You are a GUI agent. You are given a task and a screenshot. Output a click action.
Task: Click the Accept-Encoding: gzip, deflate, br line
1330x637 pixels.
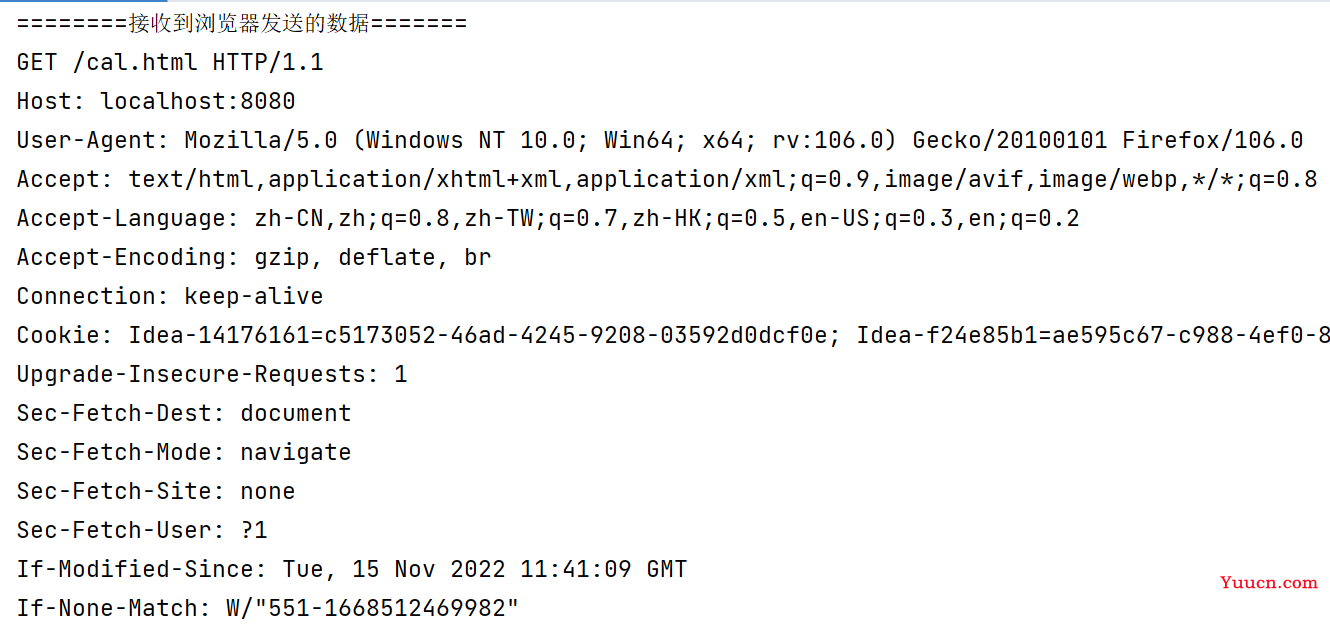point(254,258)
